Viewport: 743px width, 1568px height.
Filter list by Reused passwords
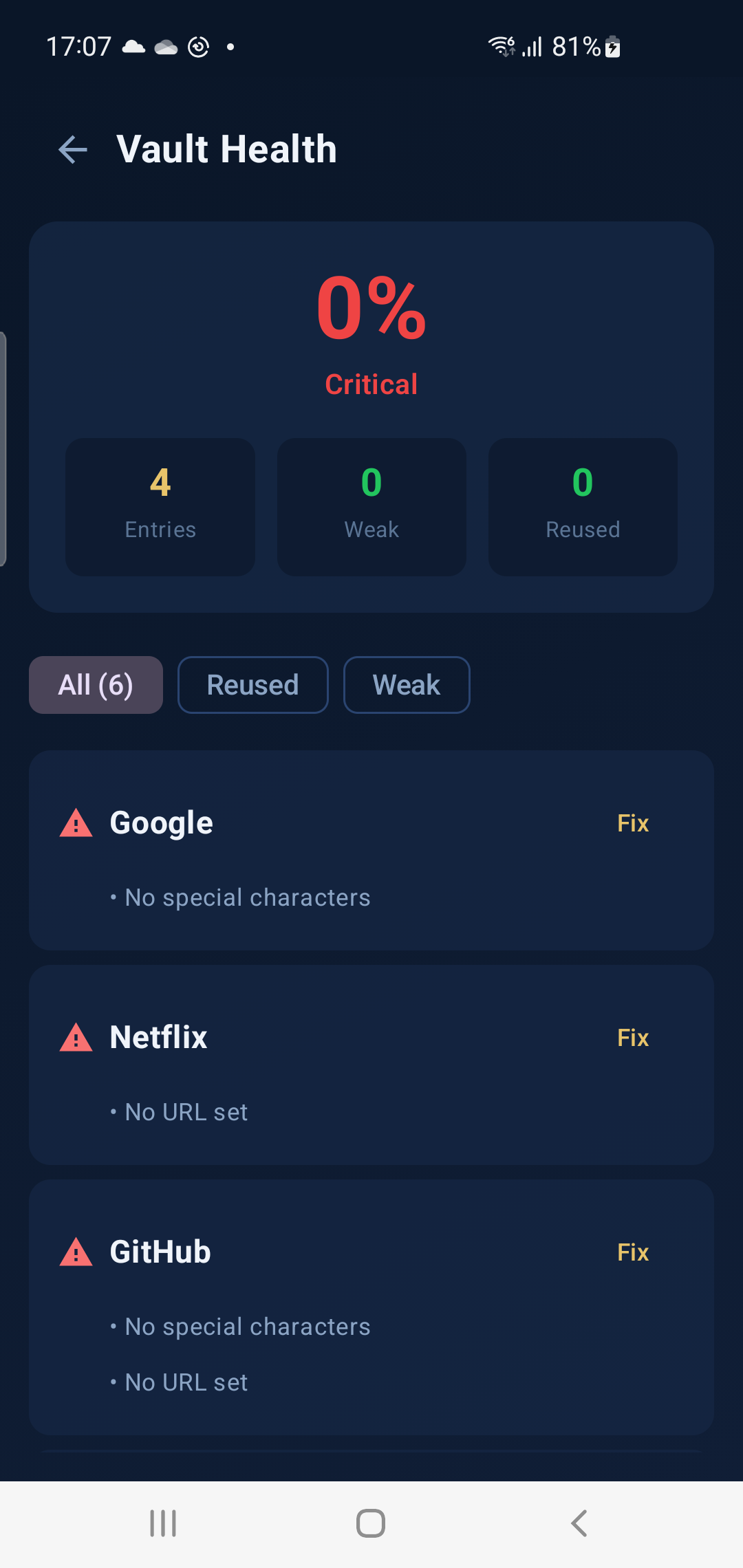252,685
